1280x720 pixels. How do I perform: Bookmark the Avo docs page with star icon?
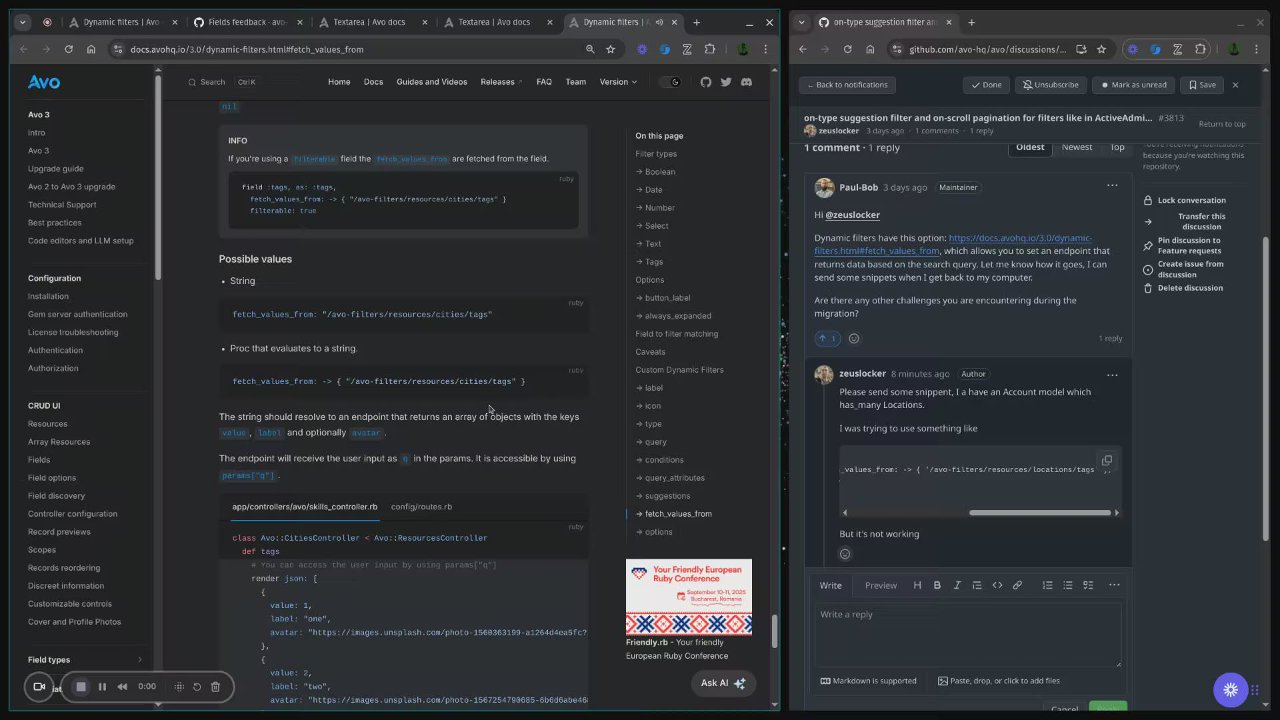point(610,49)
